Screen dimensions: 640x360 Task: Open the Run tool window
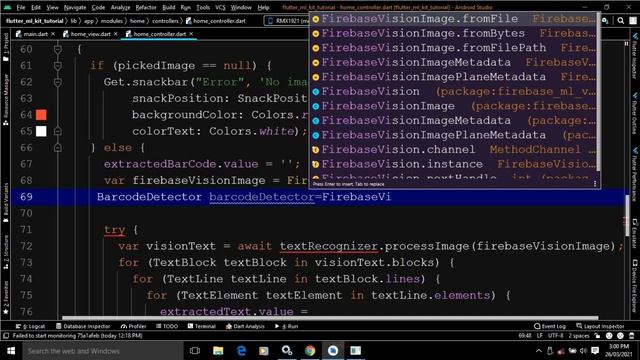pyautogui.click(x=287, y=326)
